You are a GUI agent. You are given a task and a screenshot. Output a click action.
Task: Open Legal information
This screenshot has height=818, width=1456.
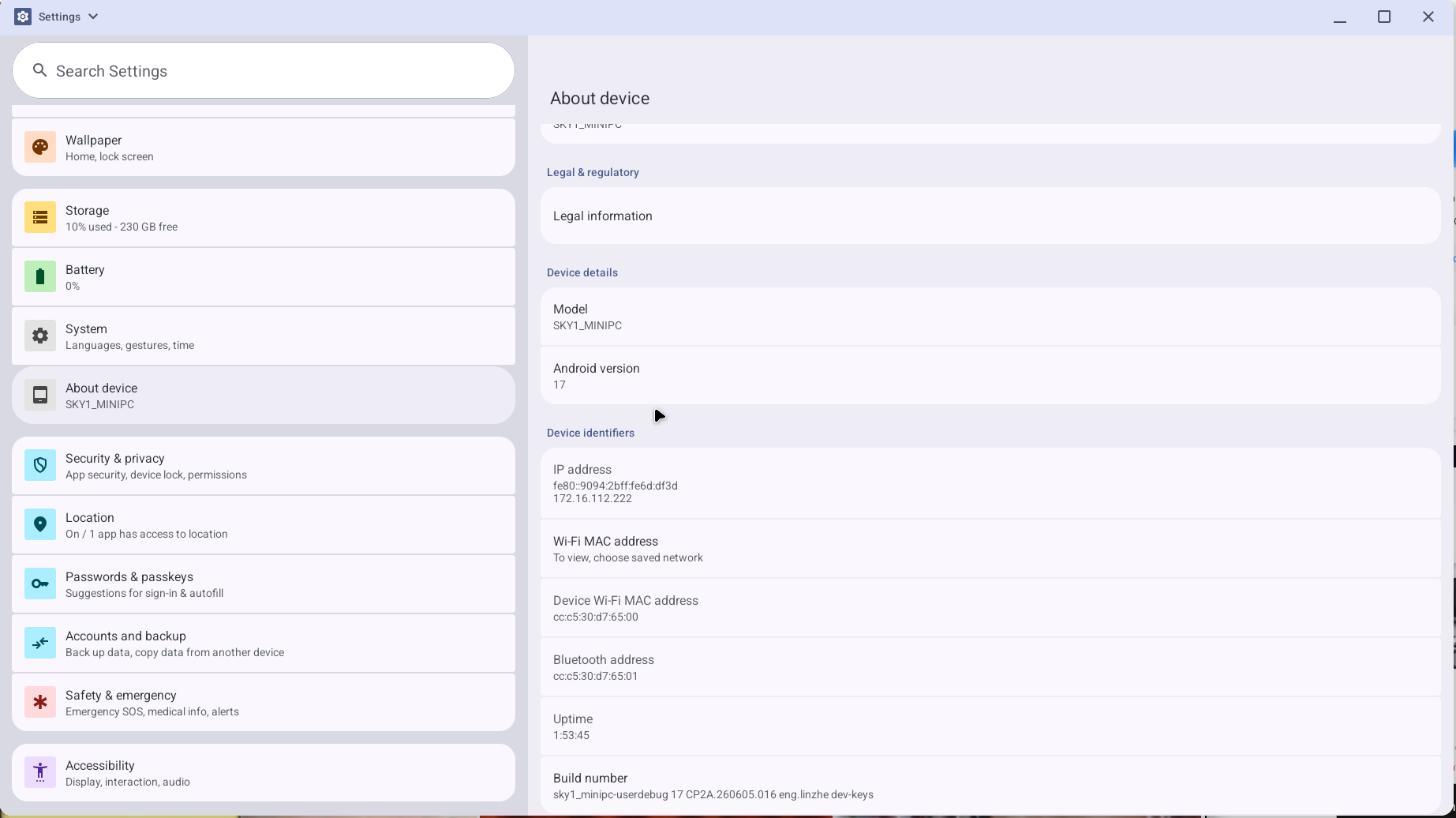click(990, 216)
